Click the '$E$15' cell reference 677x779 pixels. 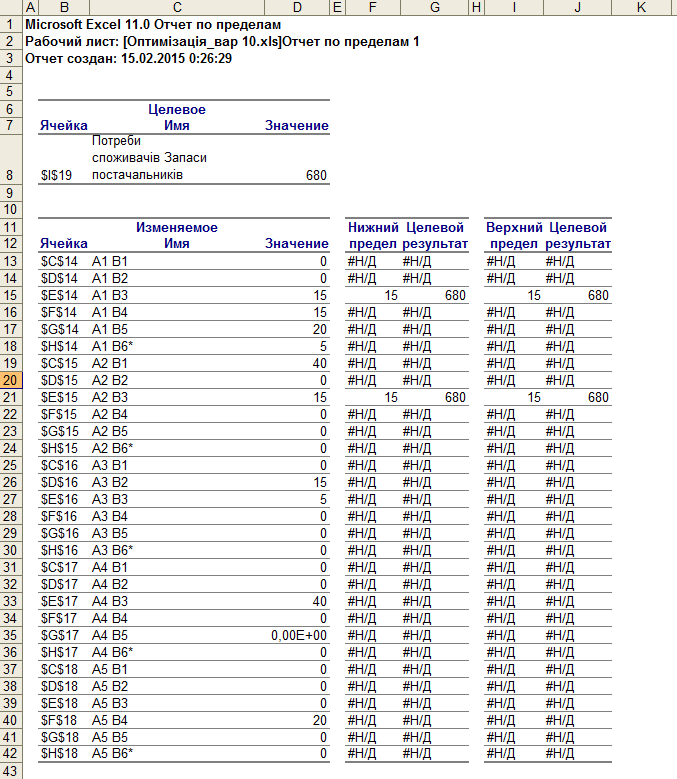[x=59, y=397]
